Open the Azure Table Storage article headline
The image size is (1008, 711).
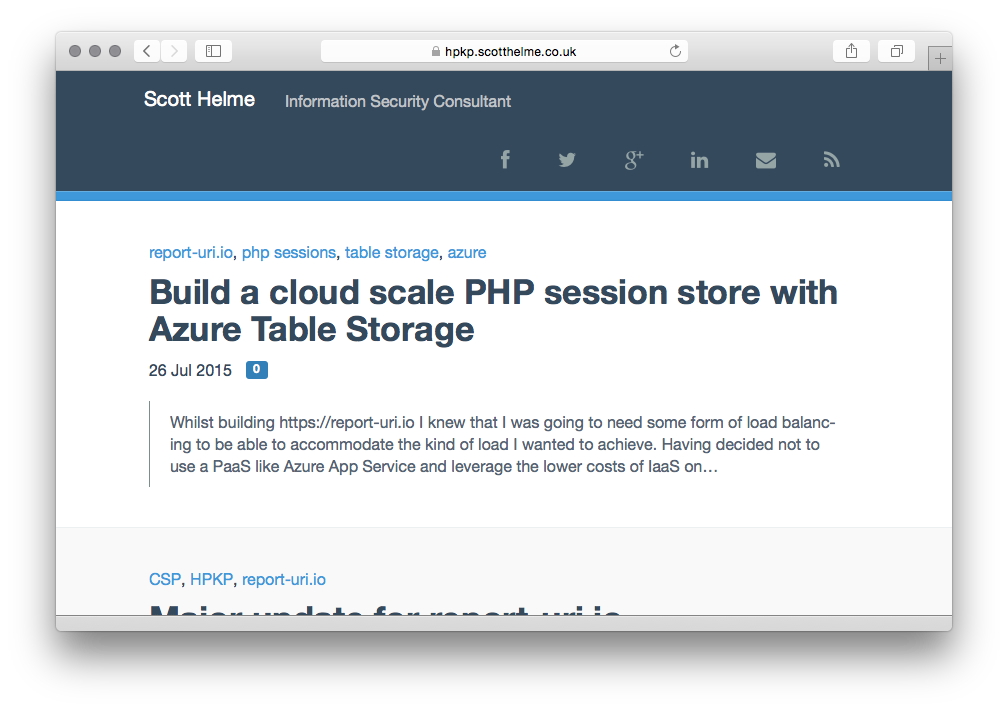(493, 310)
